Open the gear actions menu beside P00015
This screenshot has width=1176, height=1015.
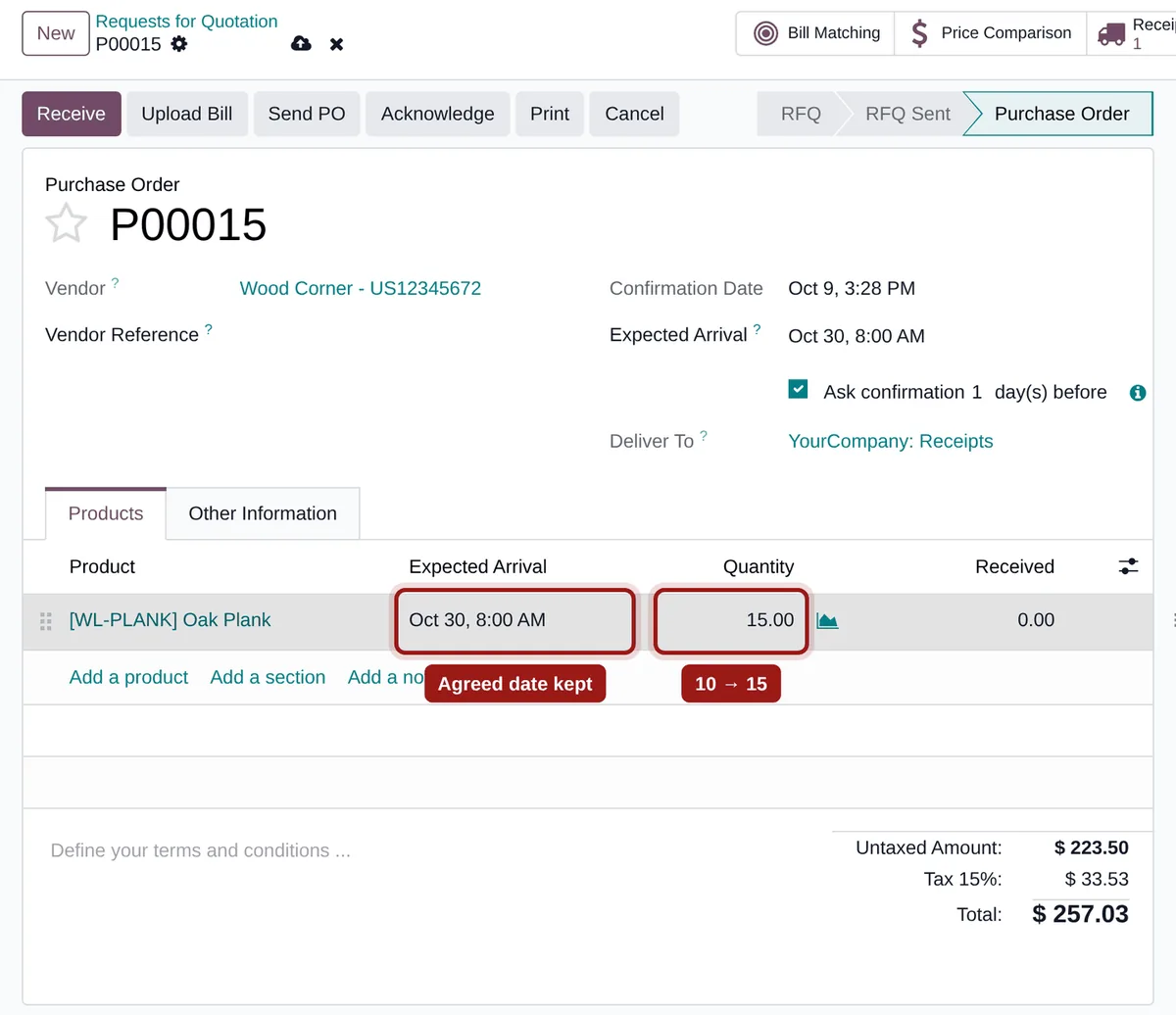pos(178,44)
